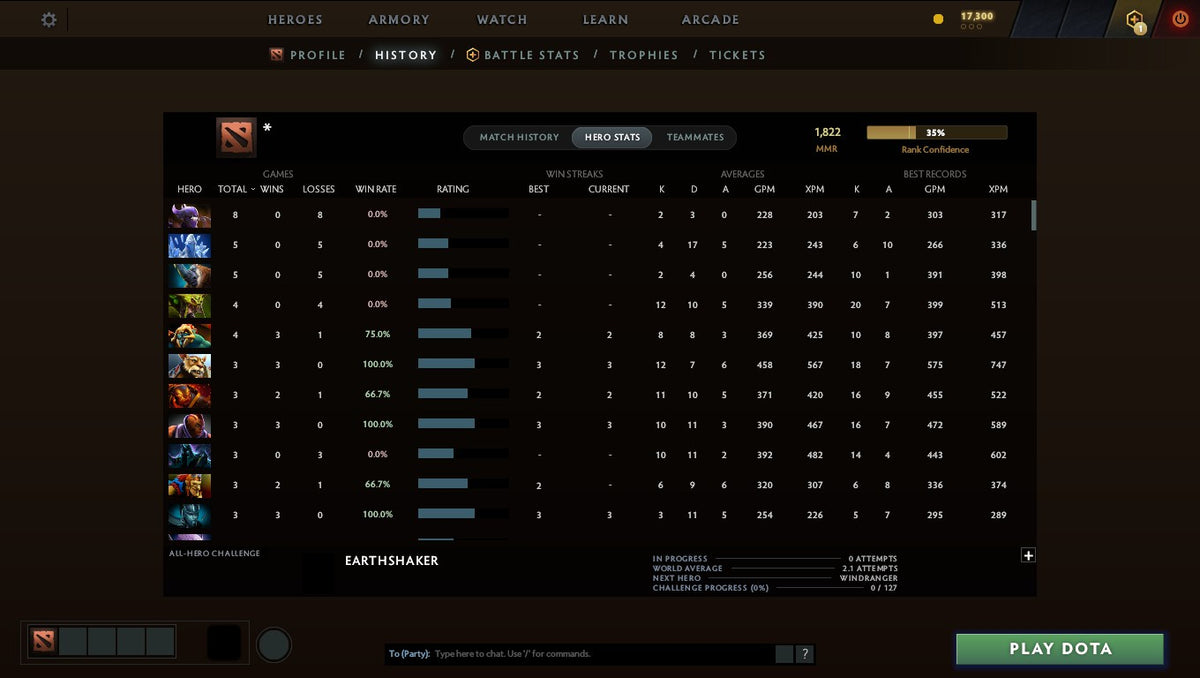Sort by WIN RATE column header
The width and height of the screenshot is (1200, 678).
pyautogui.click(x=376, y=189)
